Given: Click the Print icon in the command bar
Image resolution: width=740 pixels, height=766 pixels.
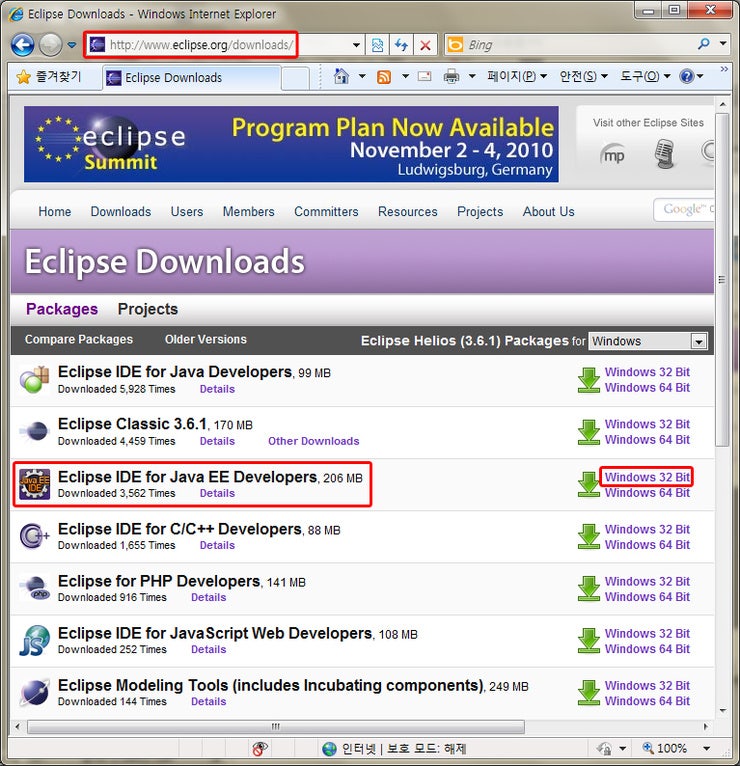Looking at the screenshot, I should [451, 77].
